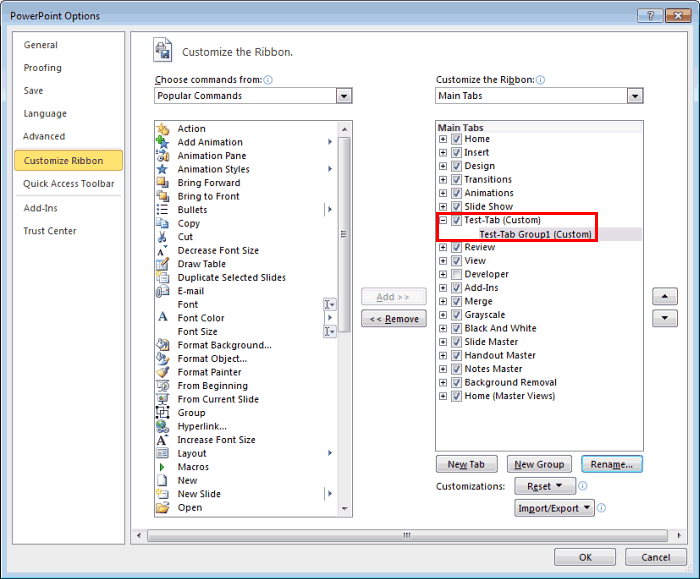
Task: Click the Rename button
Action: (612, 464)
